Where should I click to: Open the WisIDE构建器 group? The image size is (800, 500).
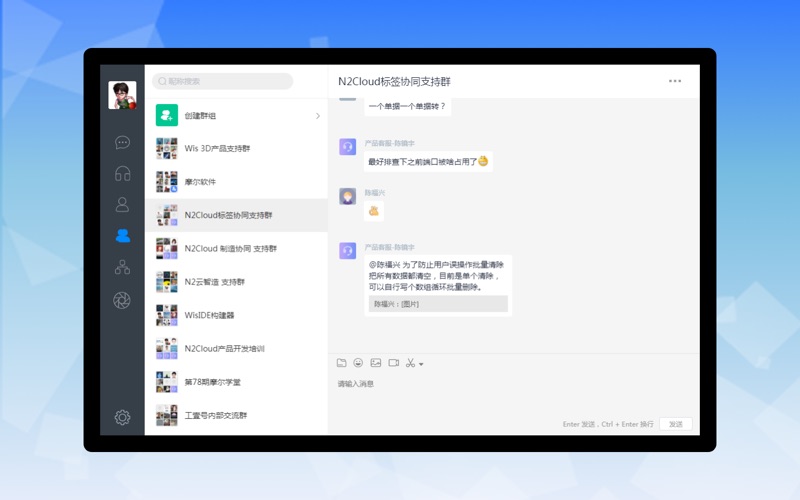[237, 315]
